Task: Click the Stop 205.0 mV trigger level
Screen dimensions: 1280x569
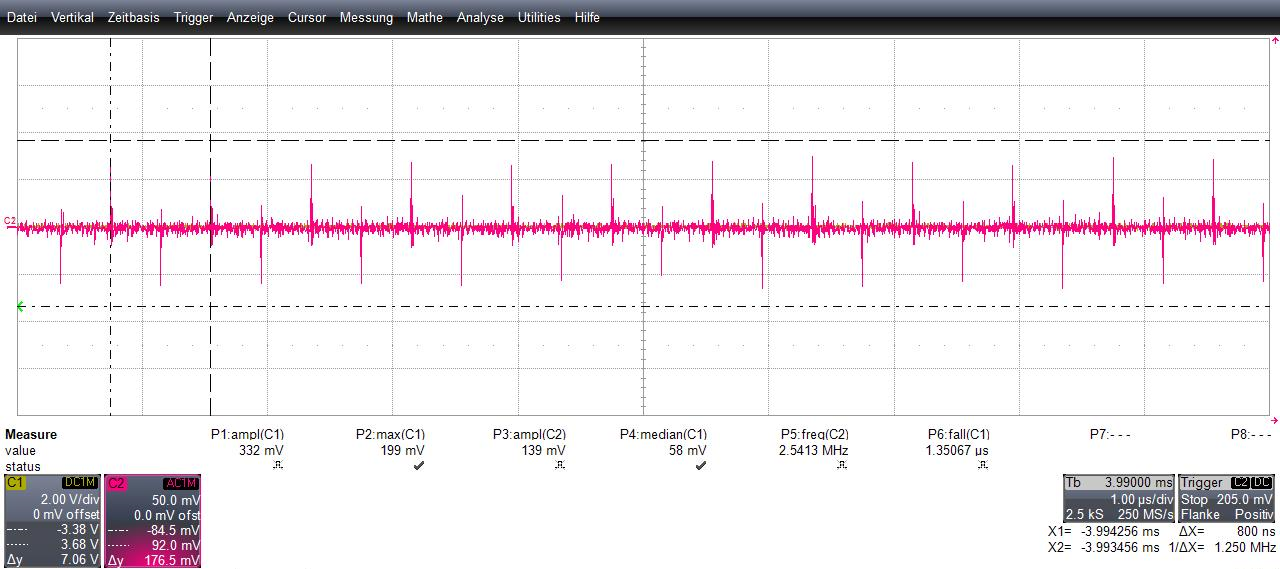Action: [x=1227, y=499]
